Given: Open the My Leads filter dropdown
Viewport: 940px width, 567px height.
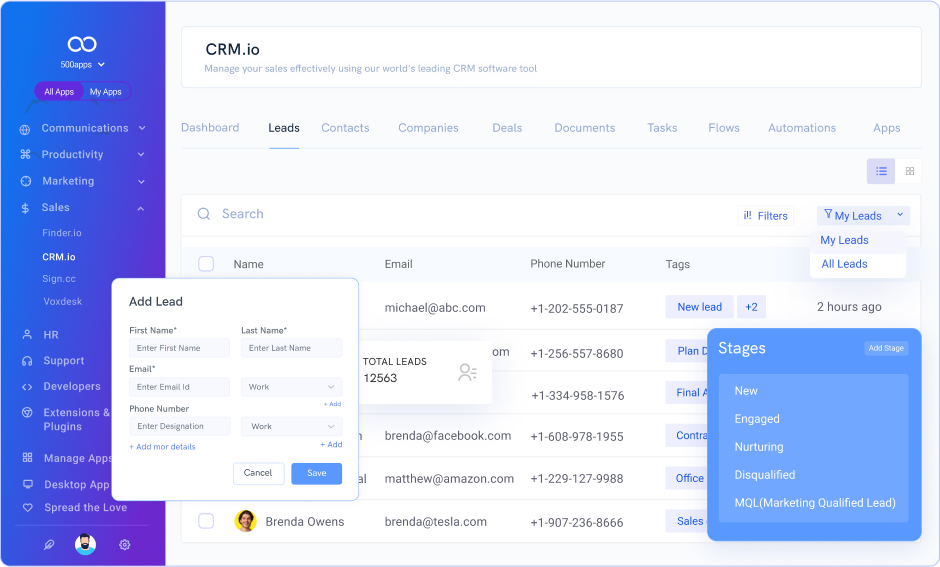Looking at the screenshot, I should 863,216.
